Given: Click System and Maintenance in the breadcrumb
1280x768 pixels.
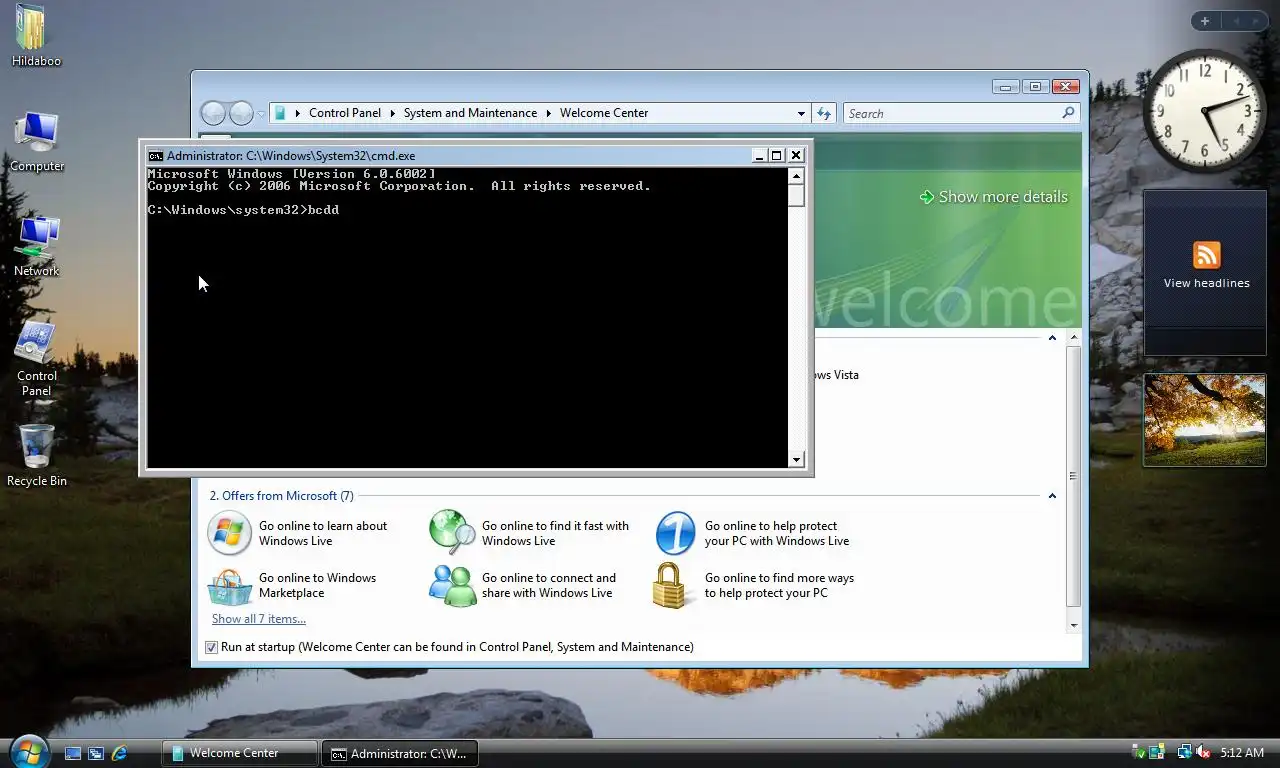Looking at the screenshot, I should click(x=470, y=113).
